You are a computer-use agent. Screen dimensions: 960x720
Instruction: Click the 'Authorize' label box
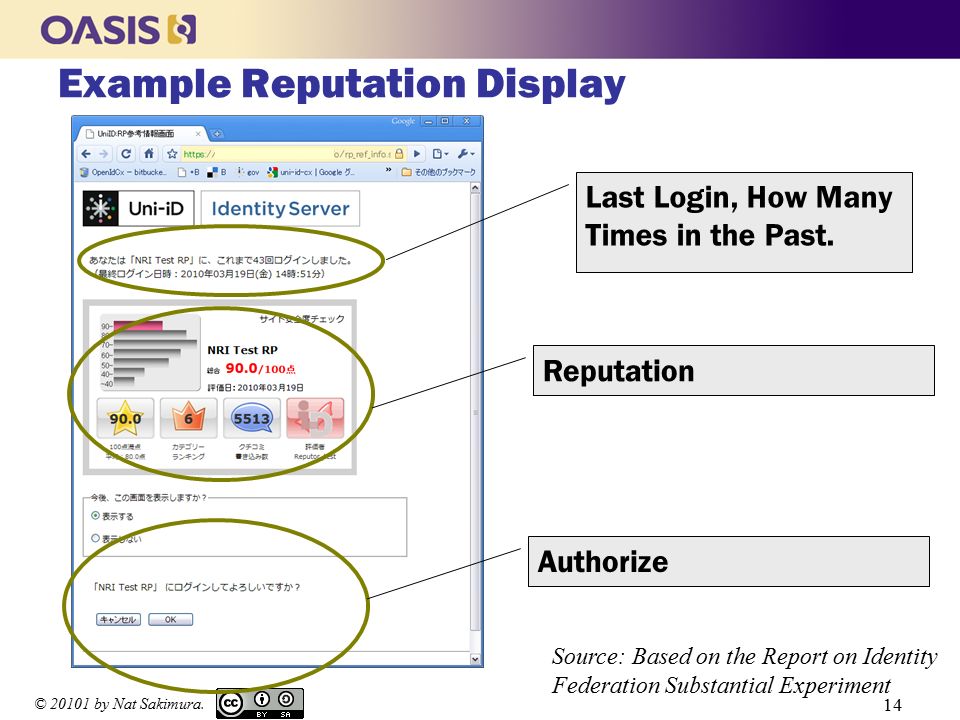pyautogui.click(x=729, y=561)
